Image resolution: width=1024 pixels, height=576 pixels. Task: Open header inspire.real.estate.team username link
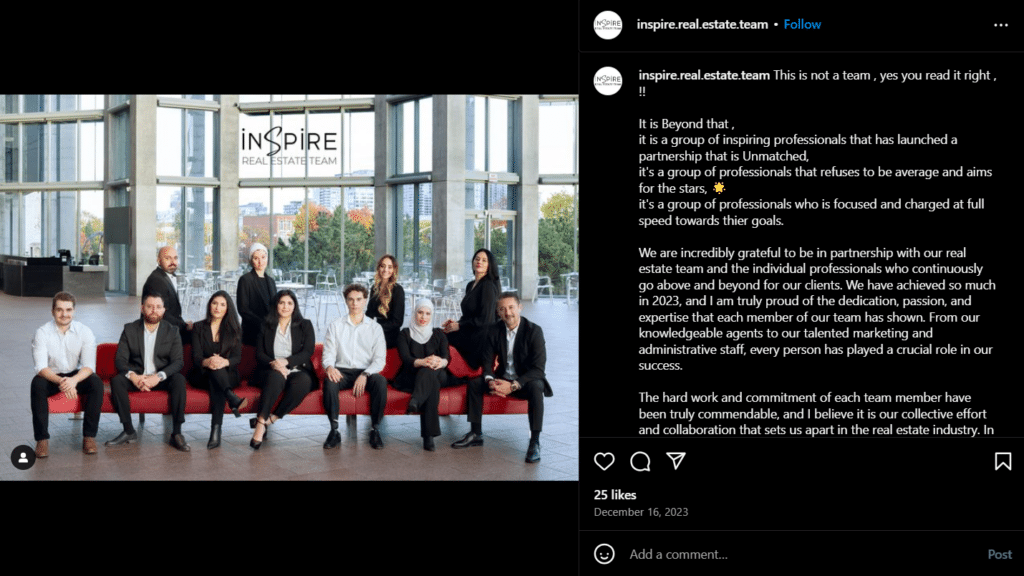coord(702,24)
